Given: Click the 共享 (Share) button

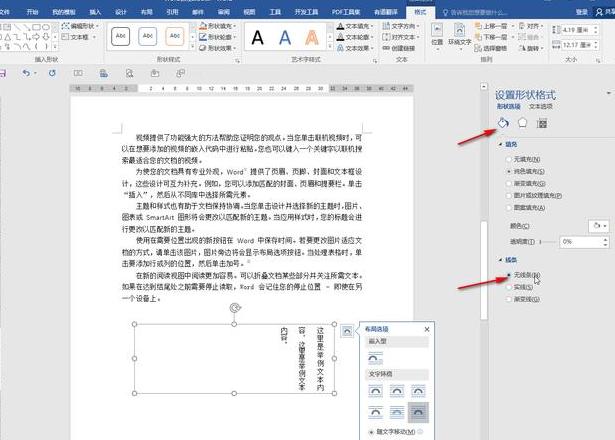Looking at the screenshot, I should pos(605,12).
